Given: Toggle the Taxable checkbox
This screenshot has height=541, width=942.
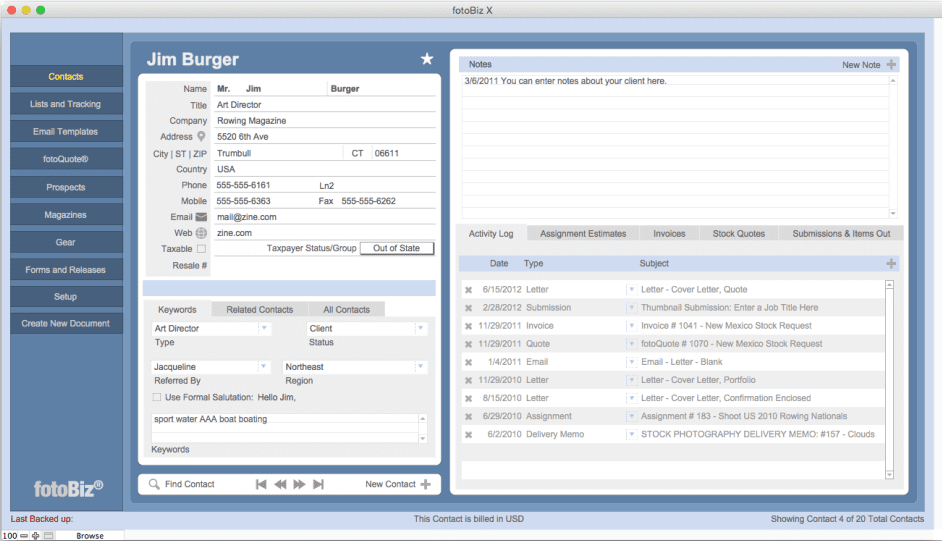Looking at the screenshot, I should click(x=201, y=249).
